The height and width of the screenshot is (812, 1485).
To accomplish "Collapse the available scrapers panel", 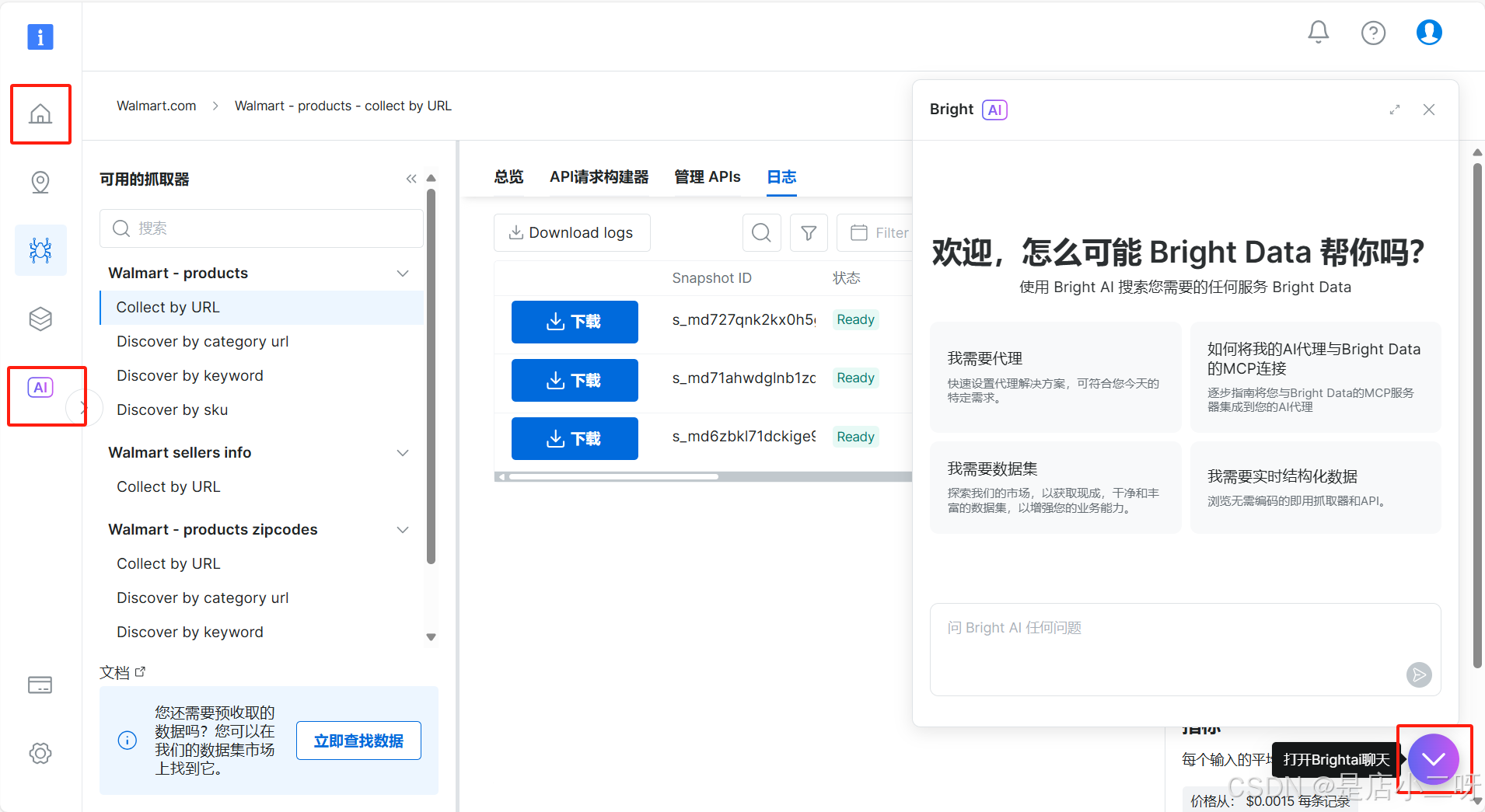I will coord(411,179).
